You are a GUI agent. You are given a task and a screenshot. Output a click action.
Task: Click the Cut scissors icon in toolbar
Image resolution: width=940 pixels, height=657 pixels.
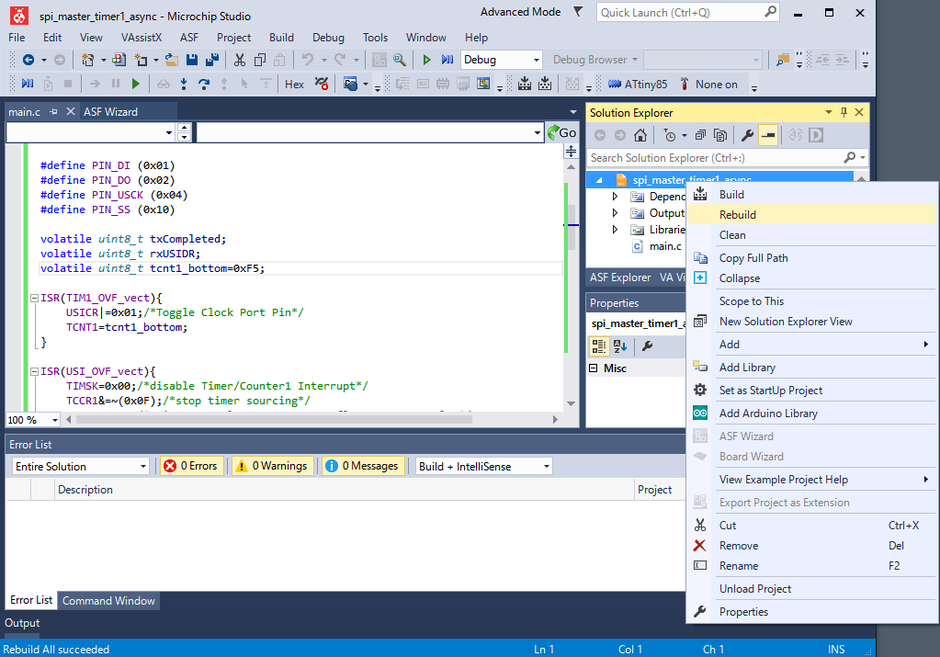pyautogui.click(x=240, y=60)
